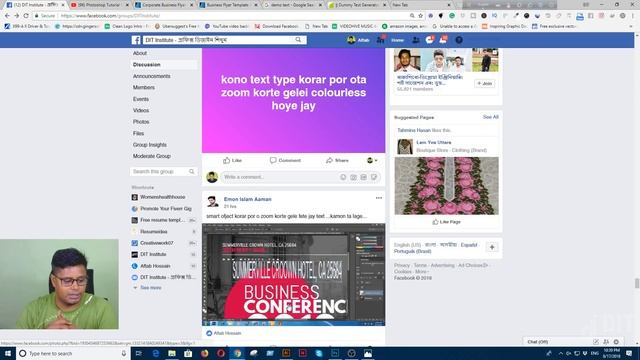Open options menu of Emon Islam Aaman post
This screenshot has width=640, height=360.
(x=379, y=198)
